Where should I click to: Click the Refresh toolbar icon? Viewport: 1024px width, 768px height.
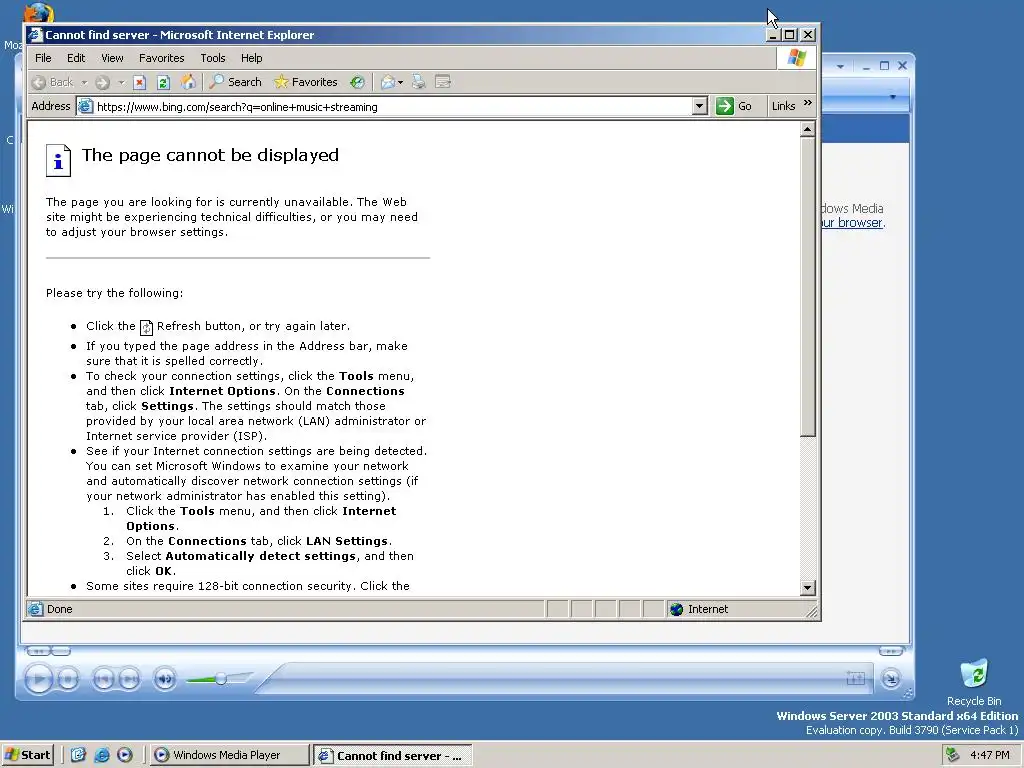click(x=163, y=82)
